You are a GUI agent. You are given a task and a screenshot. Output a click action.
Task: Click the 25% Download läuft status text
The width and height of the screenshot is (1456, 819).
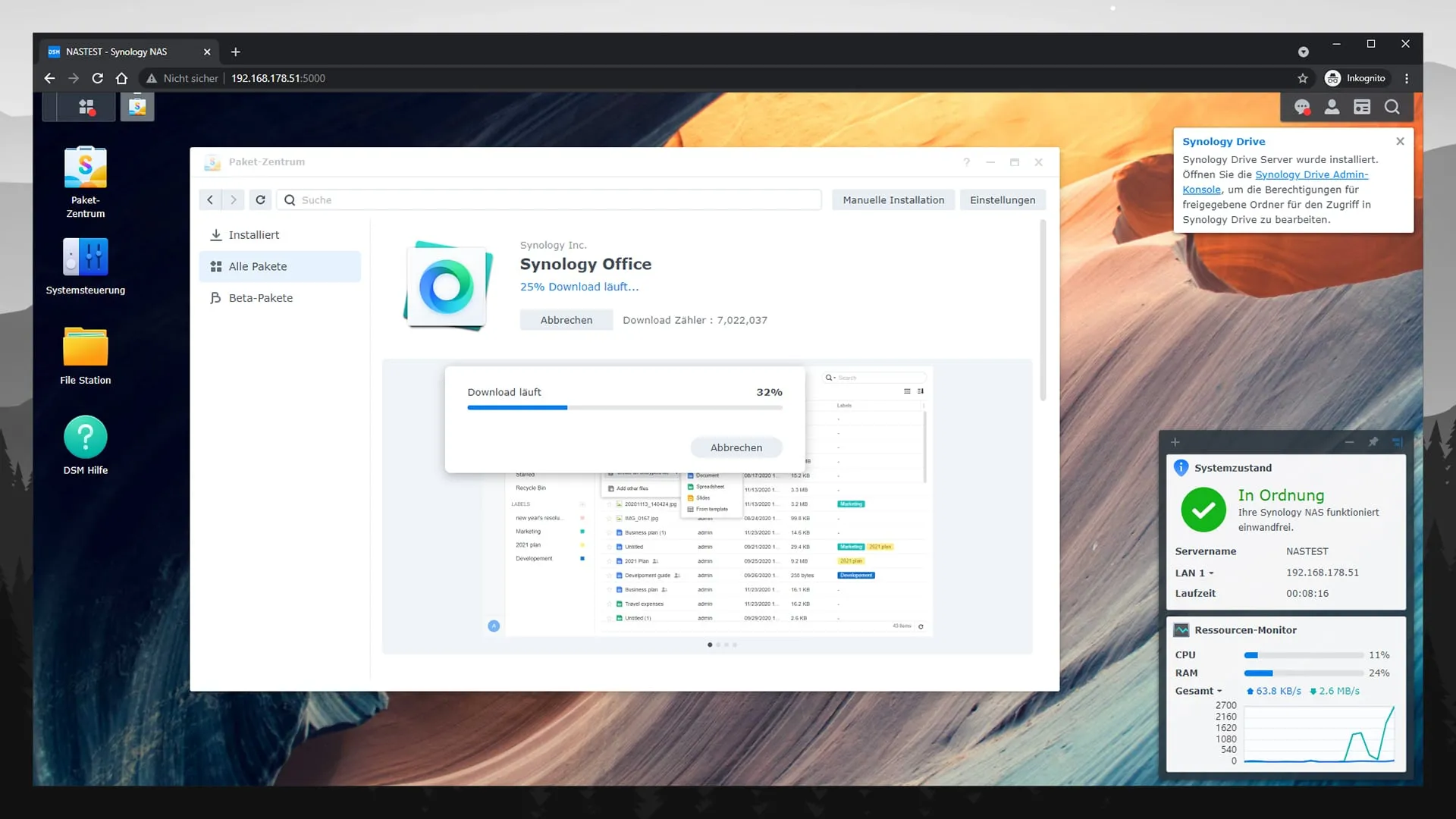click(579, 287)
